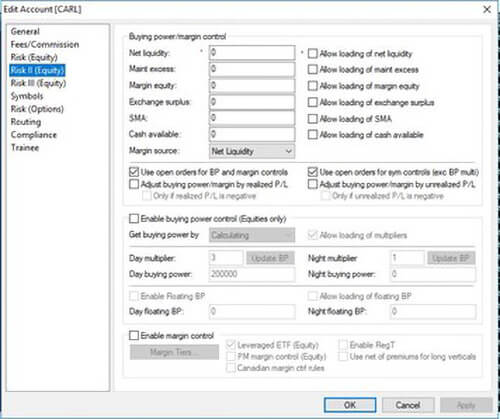Screen dimensions: 500x419
Task: Click the Cancel button
Action: point(408,405)
